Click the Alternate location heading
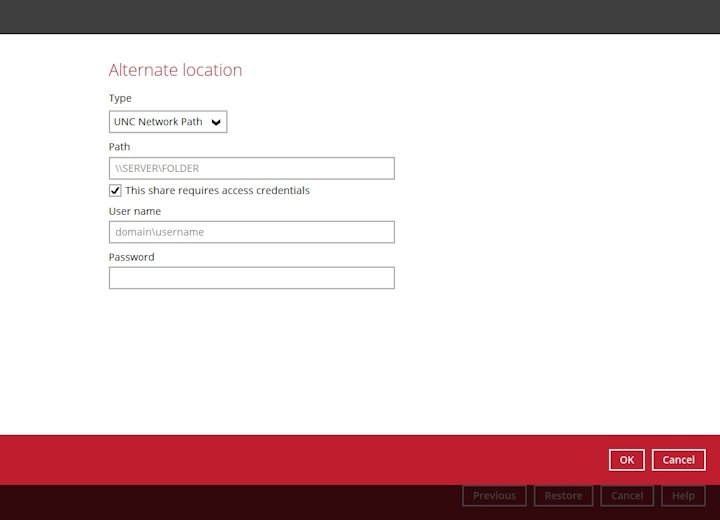Viewport: 720px width, 520px height. [175, 70]
